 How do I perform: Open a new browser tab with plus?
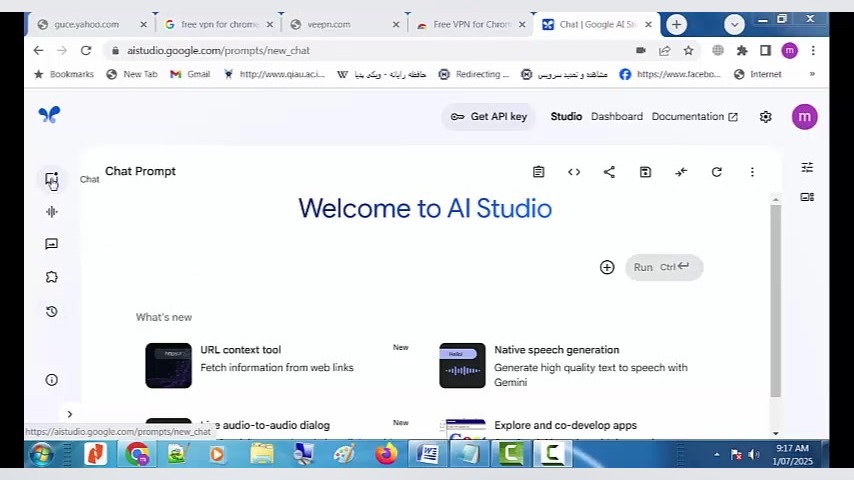tap(676, 25)
